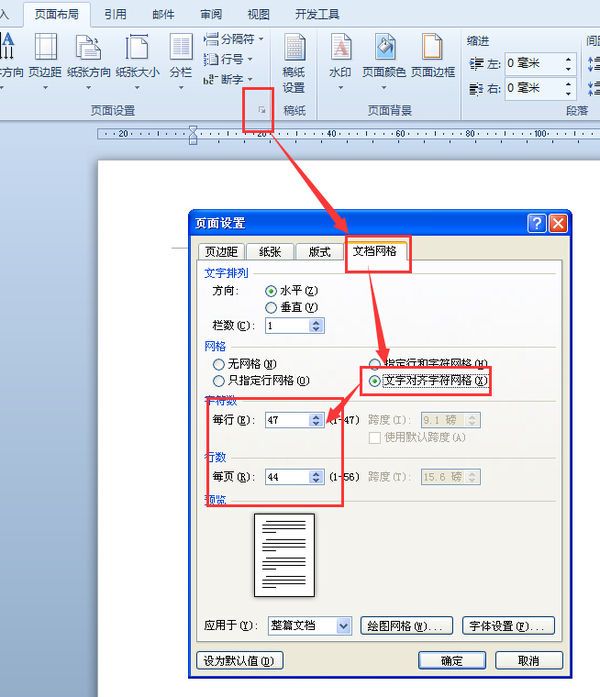The image size is (600, 697).
Task: Switch to the 页面布局 ribbon tab
Action: [56, 14]
